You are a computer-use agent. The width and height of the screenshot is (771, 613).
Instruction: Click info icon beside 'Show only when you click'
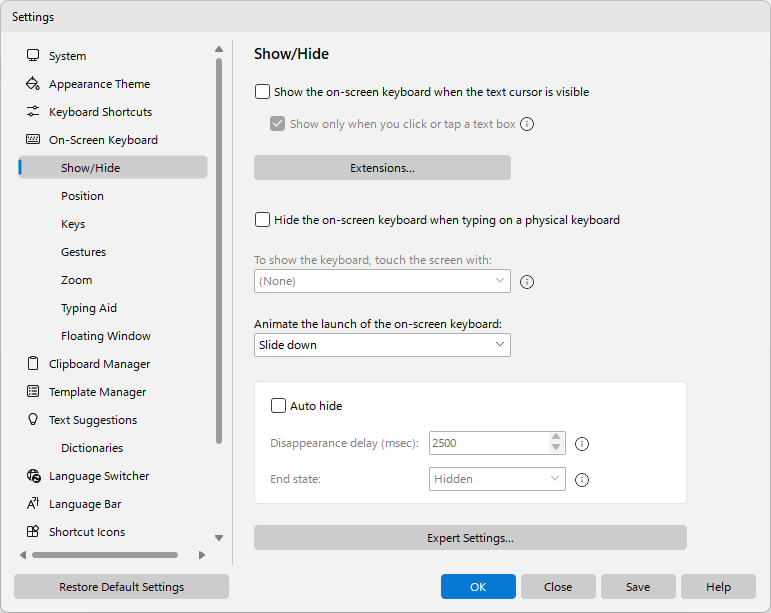[527, 124]
